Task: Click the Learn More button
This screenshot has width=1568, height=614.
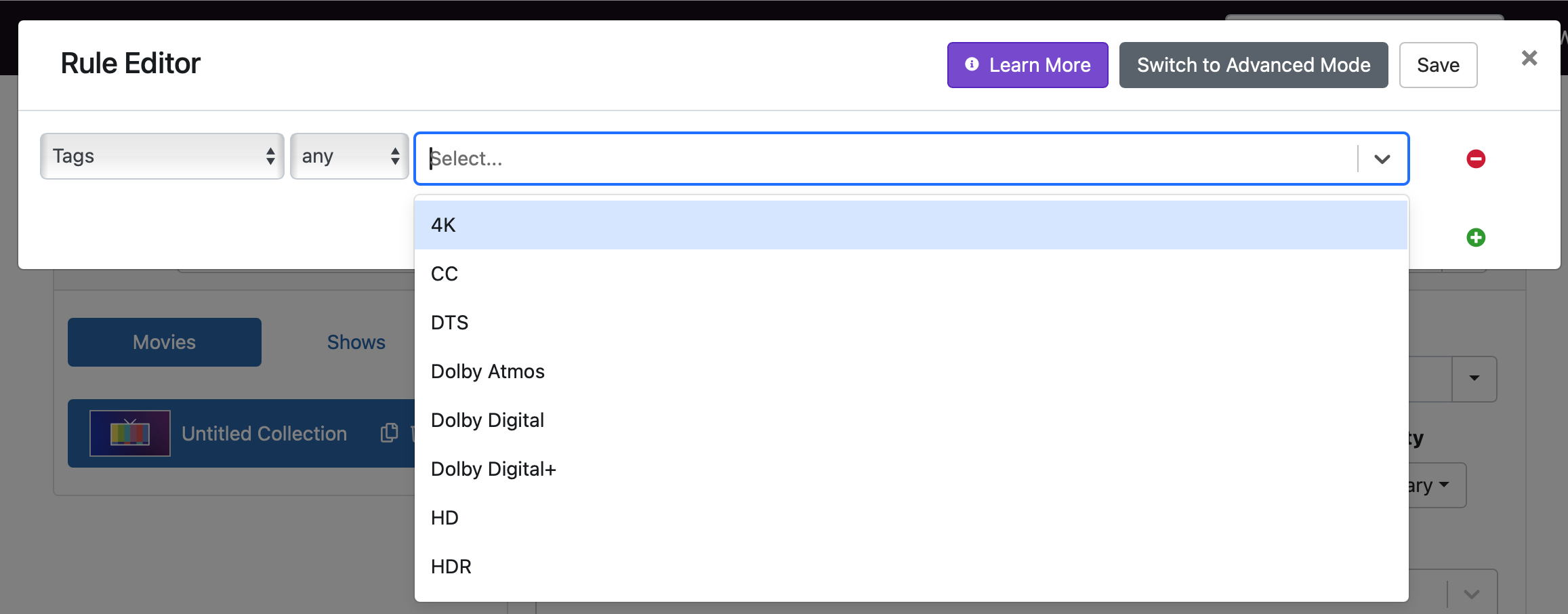Action: point(1027,65)
